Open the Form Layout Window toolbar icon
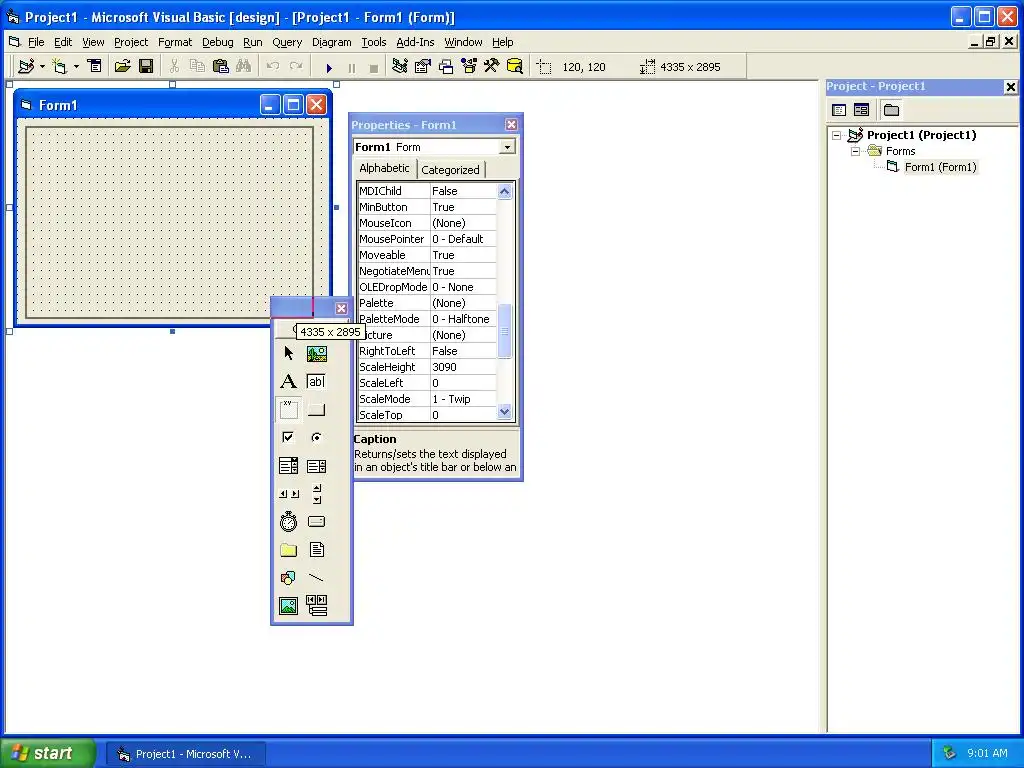The width and height of the screenshot is (1024, 768). click(x=446, y=67)
